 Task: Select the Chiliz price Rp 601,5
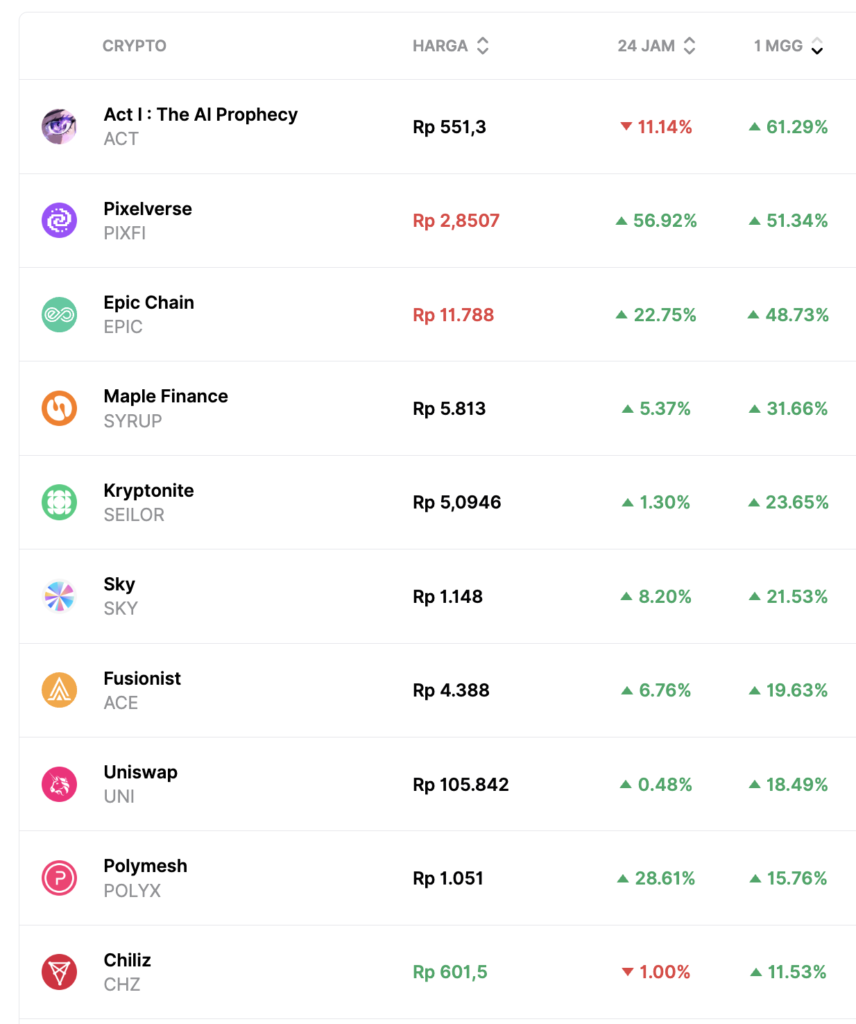[x=449, y=972]
